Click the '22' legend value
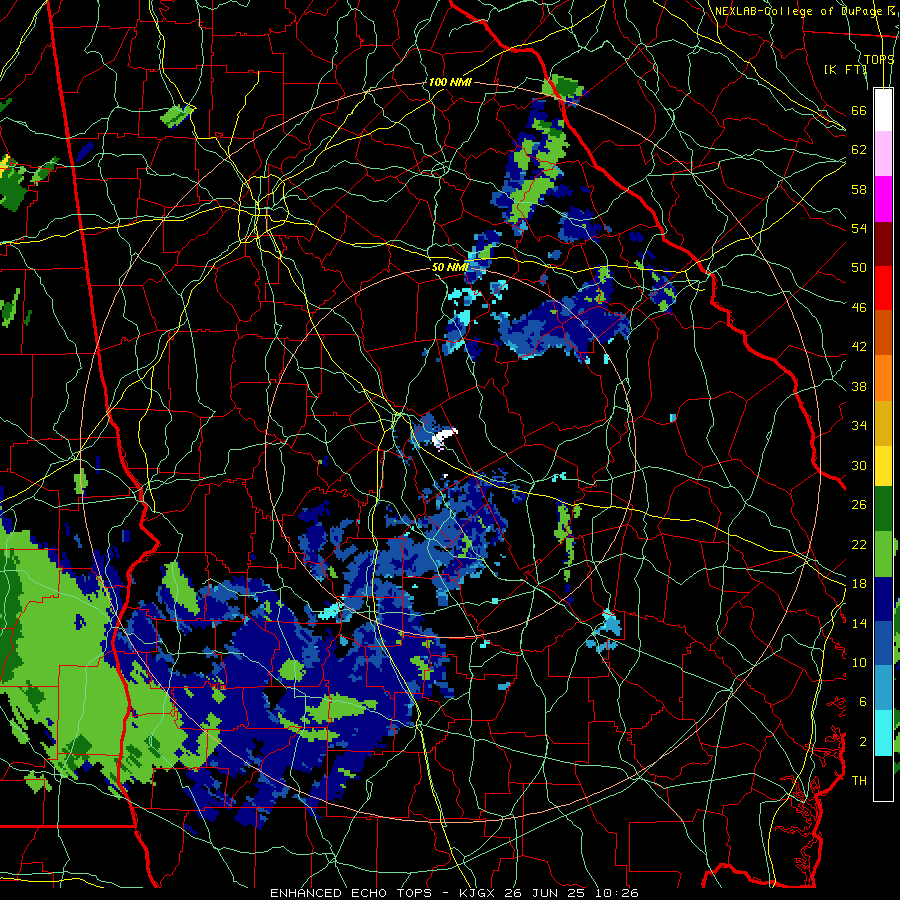This screenshot has width=900, height=900. [x=859, y=544]
